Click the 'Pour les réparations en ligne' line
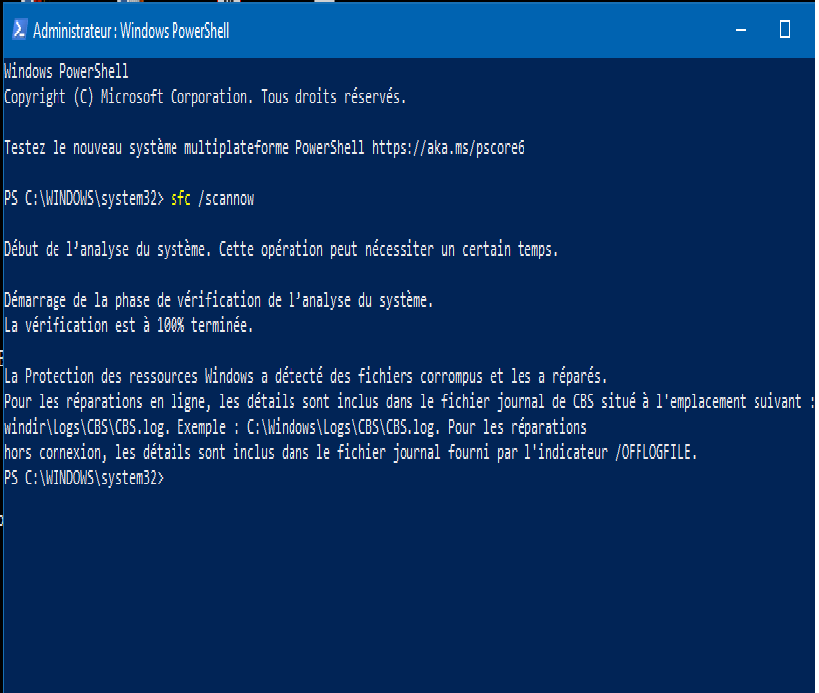Image resolution: width=819 pixels, height=693 pixels. (409, 402)
